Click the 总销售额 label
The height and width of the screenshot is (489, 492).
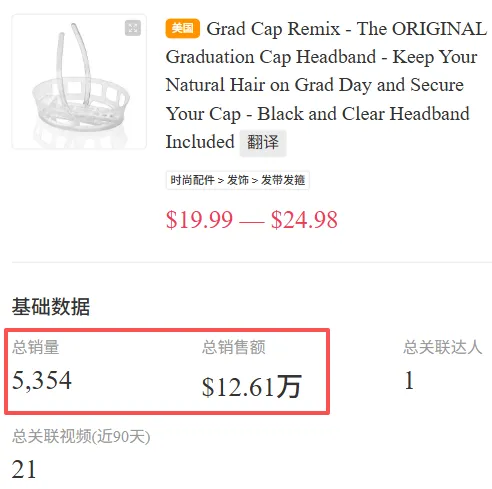pos(234,347)
